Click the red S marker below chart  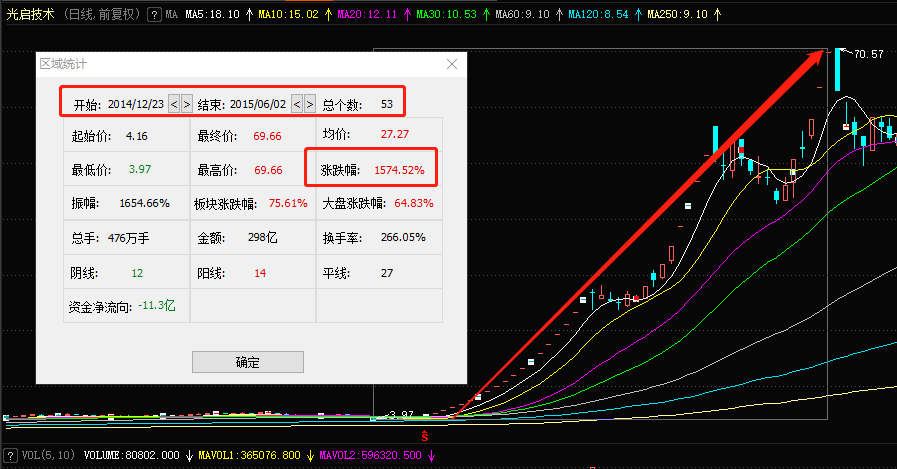(425, 436)
